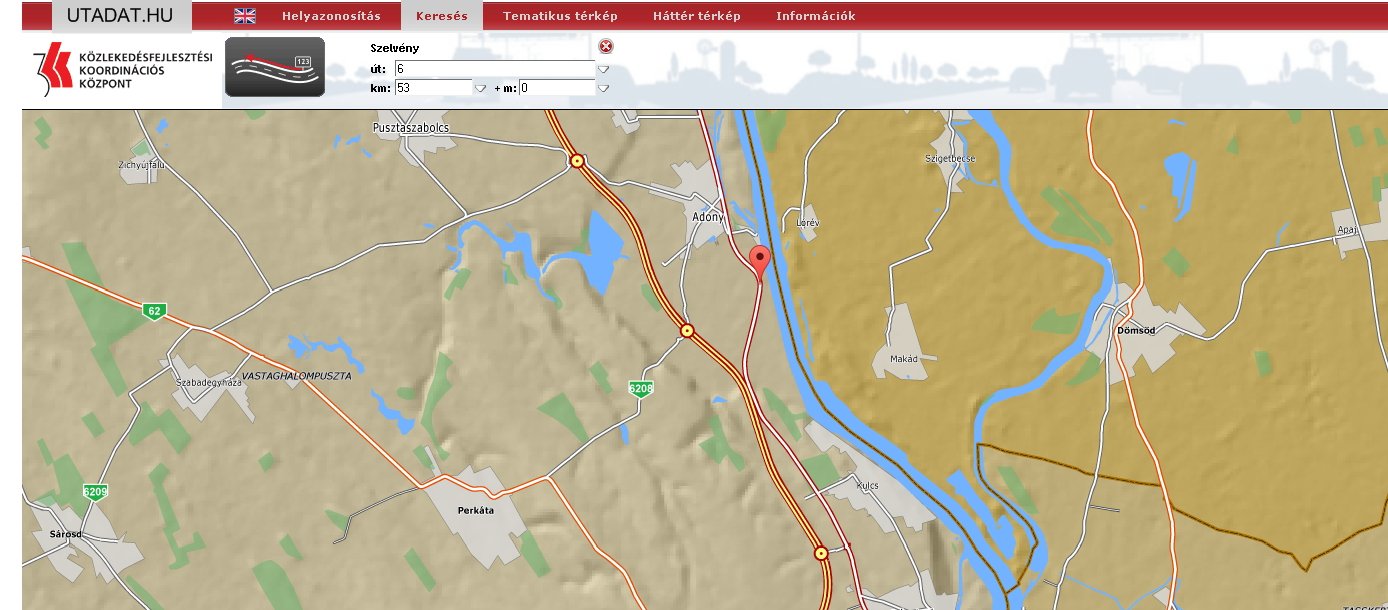Click the road 6209 shield marker
Screen dimensions: 1388x610
pyautogui.click(x=96, y=492)
